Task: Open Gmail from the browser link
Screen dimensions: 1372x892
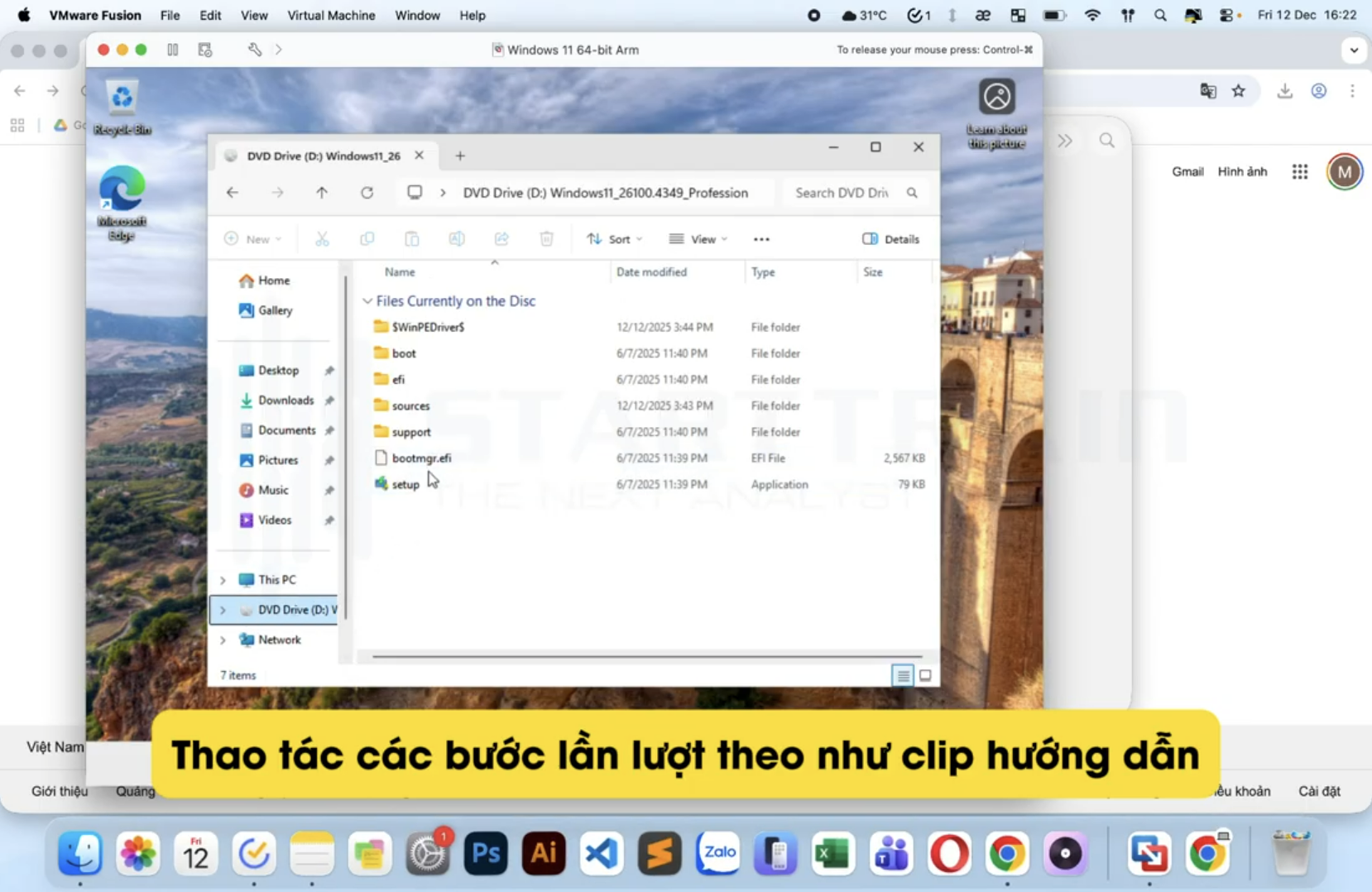Action: [1187, 171]
